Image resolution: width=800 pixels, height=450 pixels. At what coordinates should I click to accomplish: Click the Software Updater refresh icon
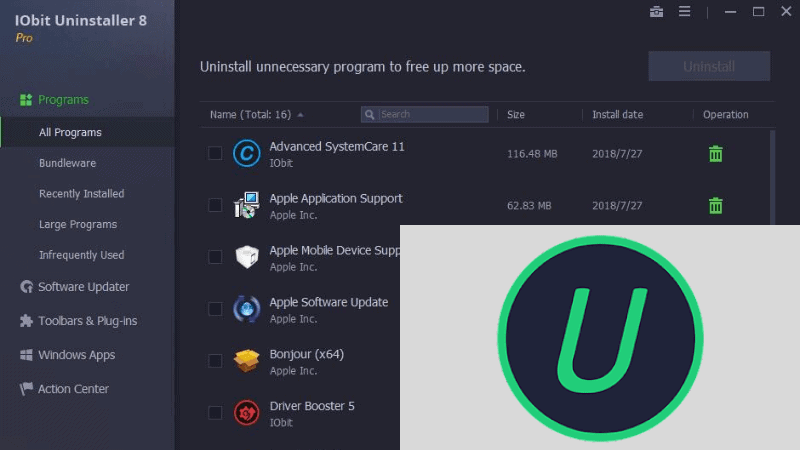pos(26,287)
